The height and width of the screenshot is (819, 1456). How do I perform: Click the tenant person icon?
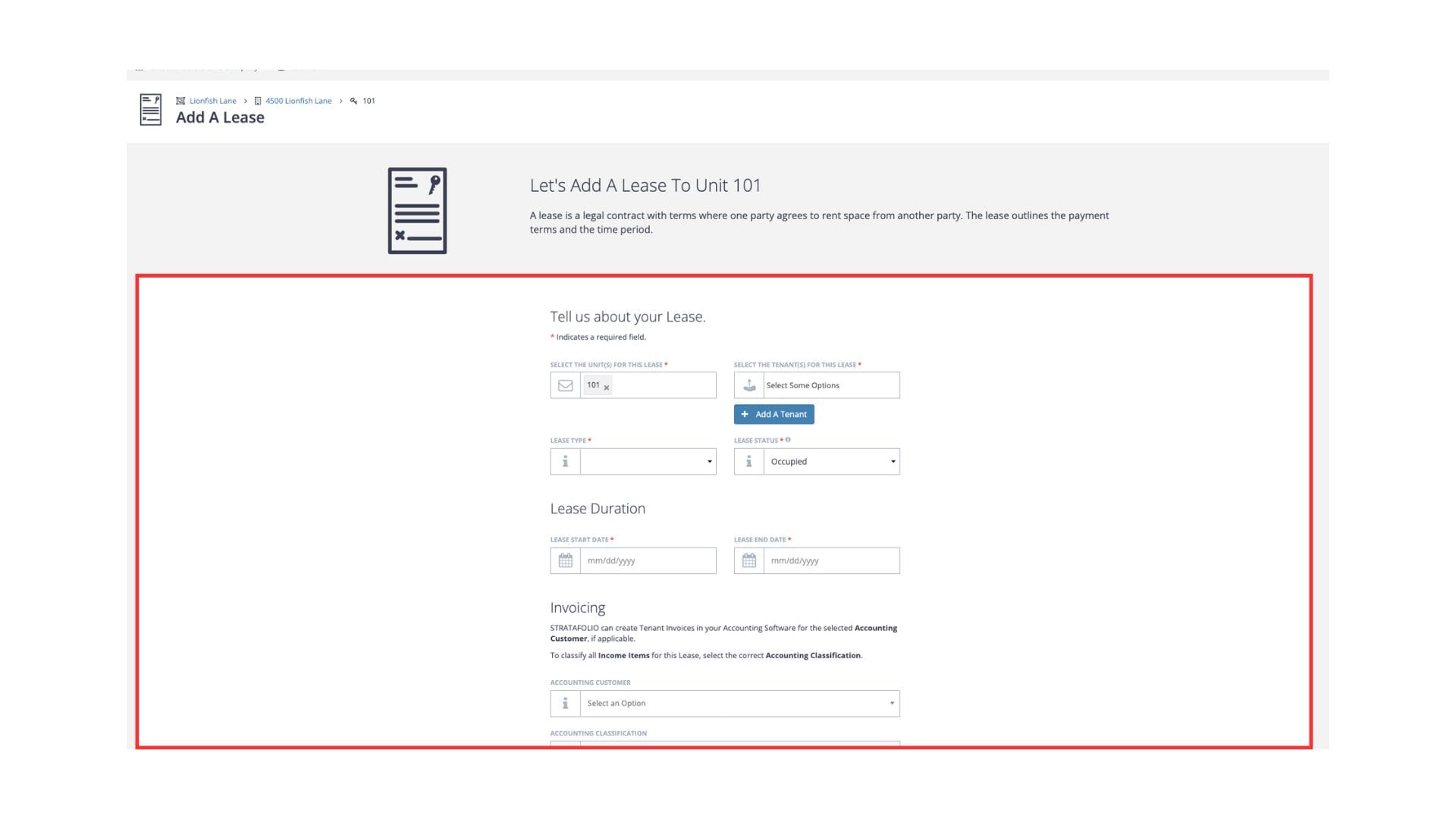(x=748, y=385)
